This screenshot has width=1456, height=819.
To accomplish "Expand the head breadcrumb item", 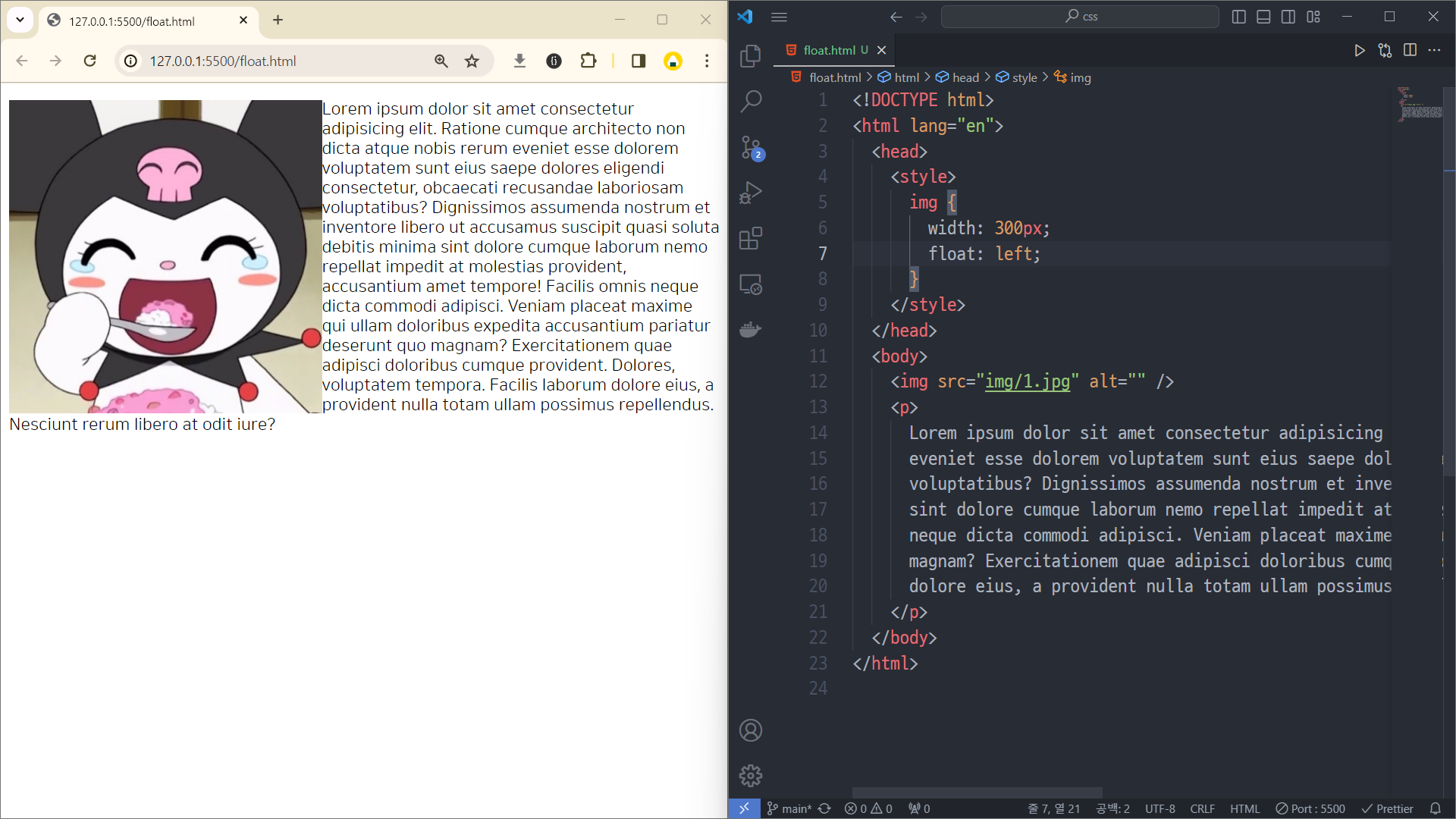I will [x=965, y=77].
